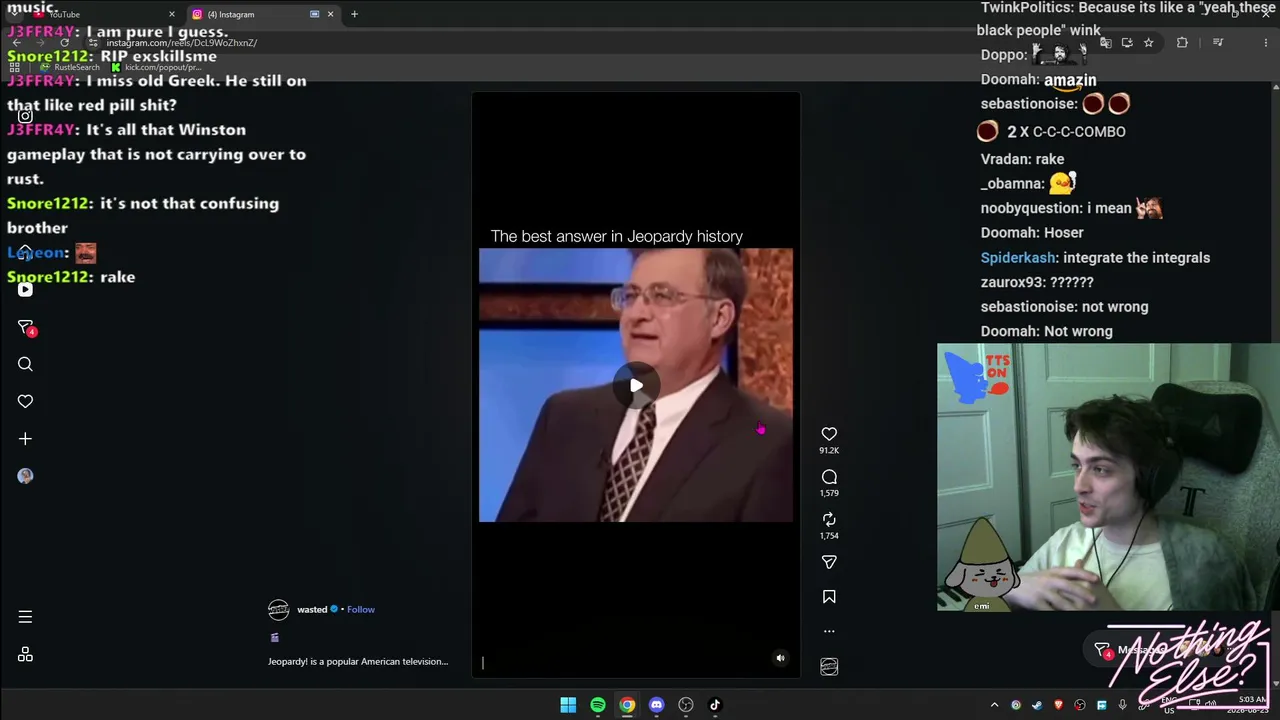This screenshot has height=720, width=1280.
Task: Follow the wasted account
Action: click(361, 609)
